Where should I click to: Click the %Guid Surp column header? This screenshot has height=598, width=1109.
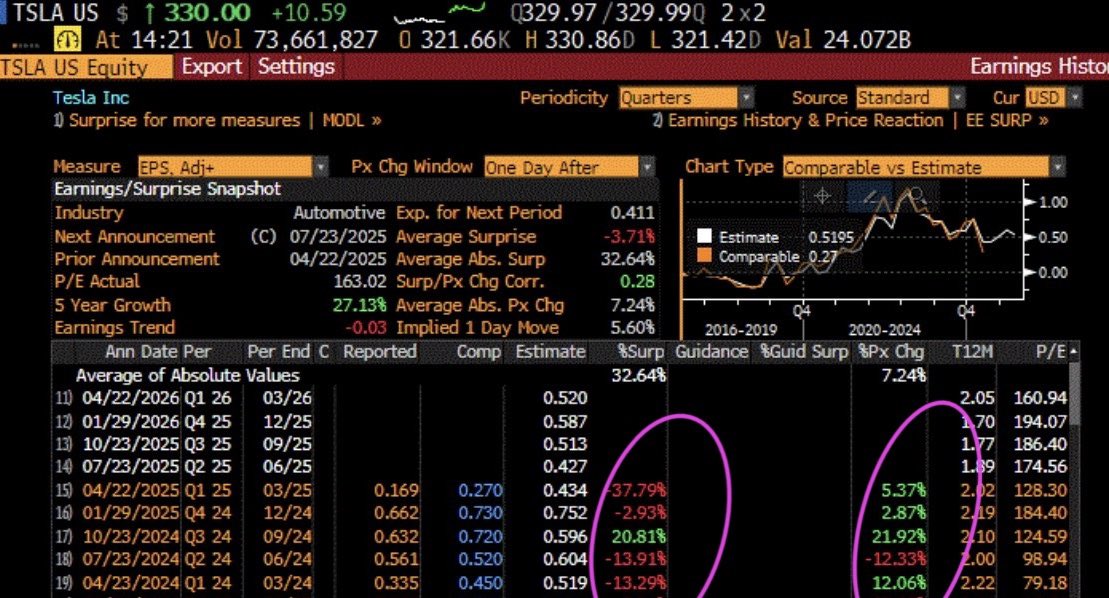804,351
